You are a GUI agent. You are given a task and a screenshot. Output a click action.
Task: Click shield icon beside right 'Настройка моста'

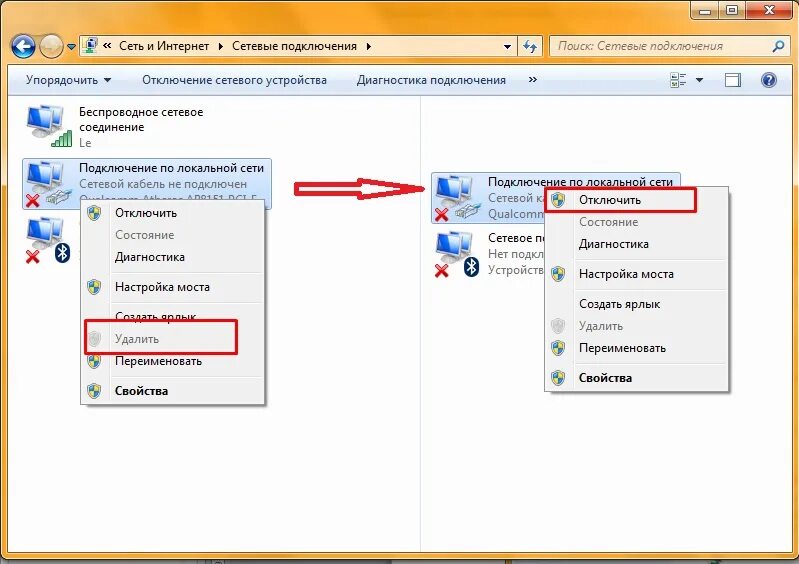(x=558, y=274)
